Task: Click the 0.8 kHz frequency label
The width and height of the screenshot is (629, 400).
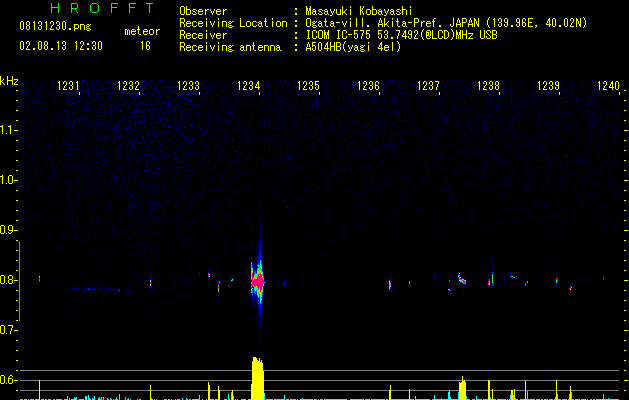Action: (9, 280)
